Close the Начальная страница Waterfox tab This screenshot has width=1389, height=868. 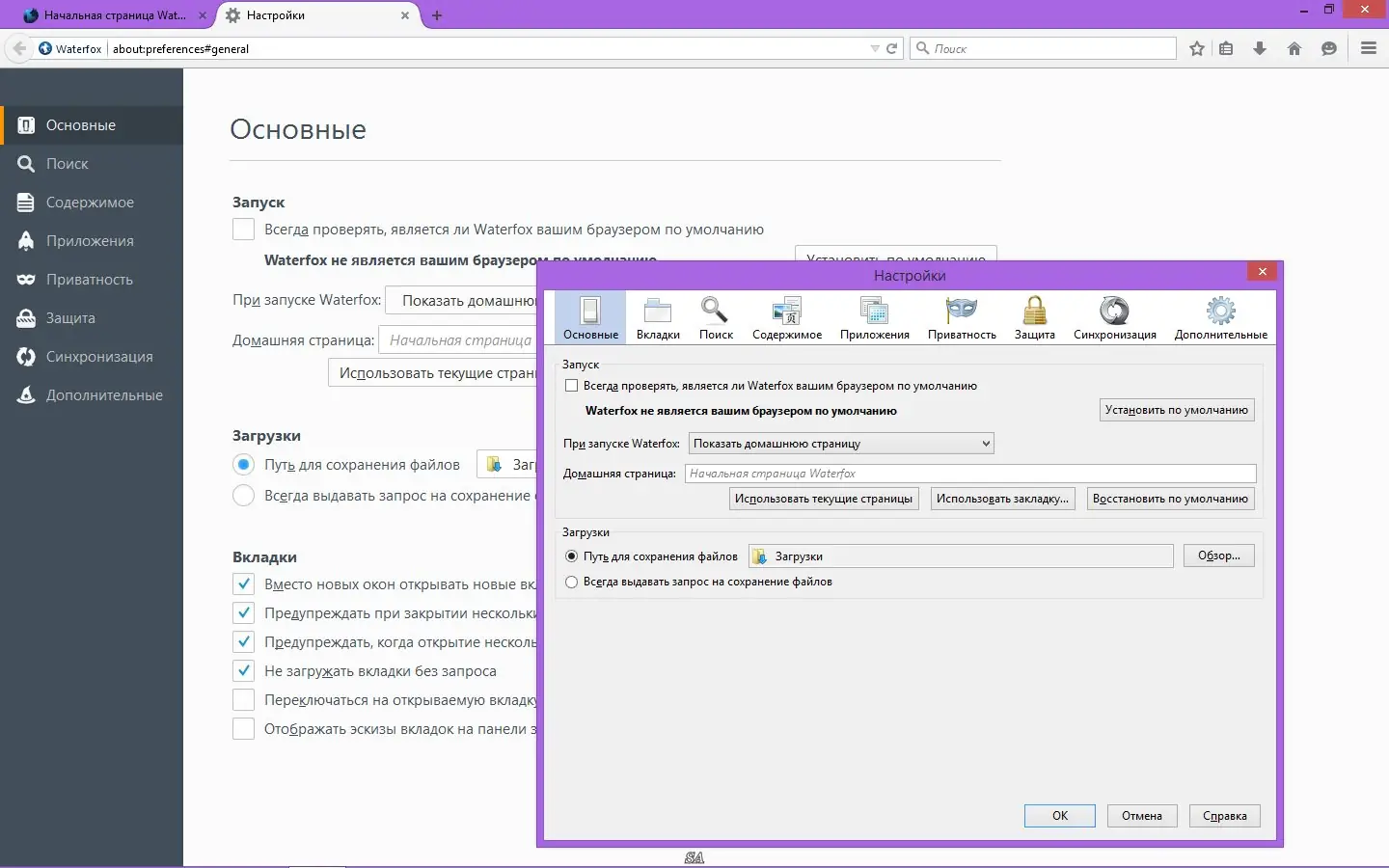203,15
